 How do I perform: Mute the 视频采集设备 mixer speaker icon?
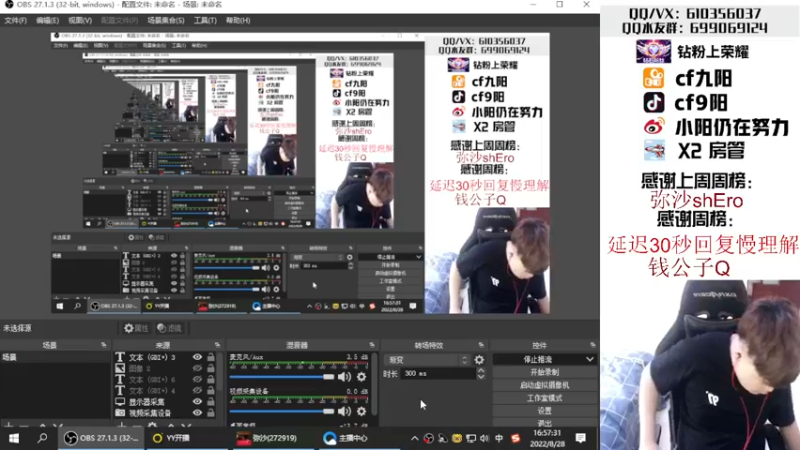click(344, 411)
